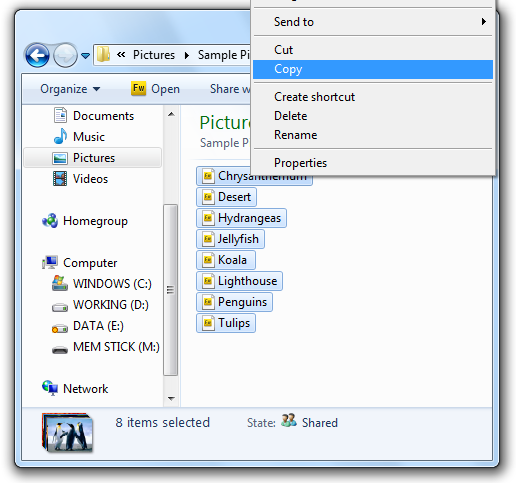The height and width of the screenshot is (483, 516).
Task: Click the WORKING (D:) drive icon
Action: (x=60, y=307)
